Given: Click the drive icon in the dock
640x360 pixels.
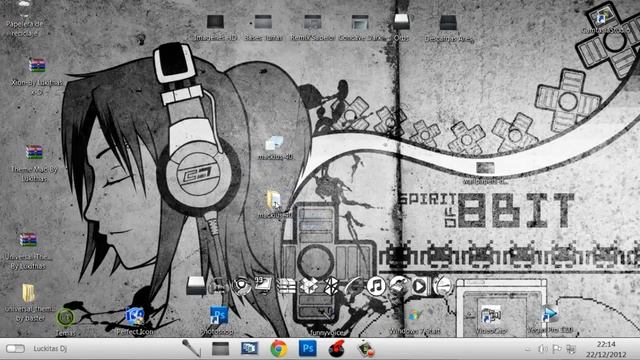Looking at the screenshot, I should pyautogui.click(x=196, y=285).
